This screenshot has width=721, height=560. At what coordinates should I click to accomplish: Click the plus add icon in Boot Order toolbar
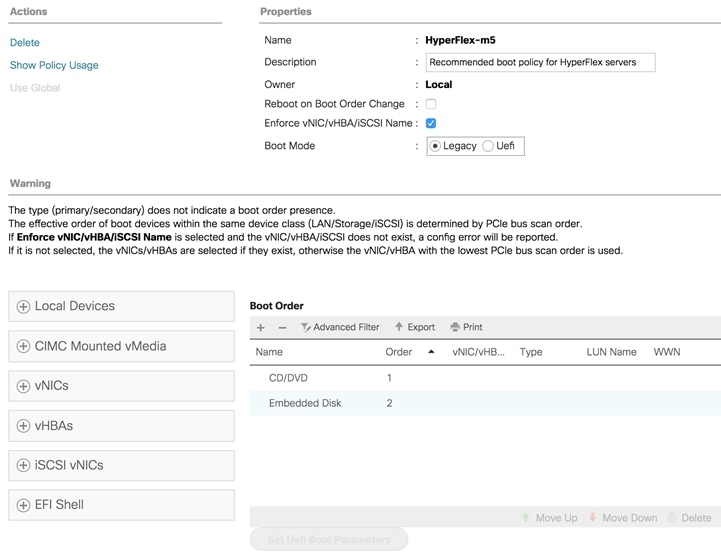click(261, 328)
